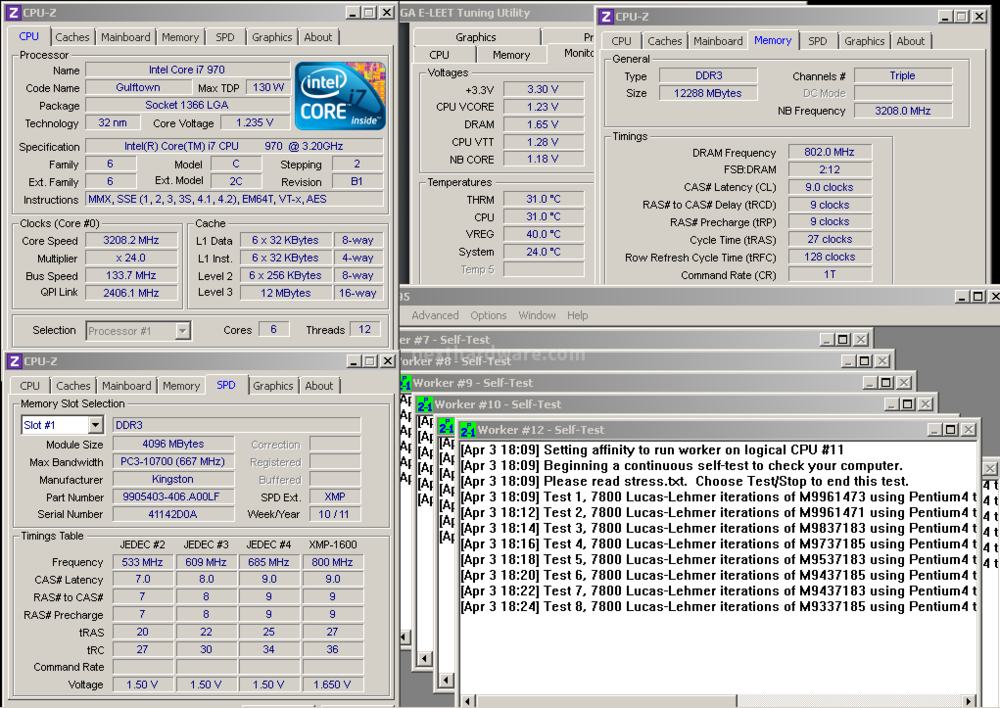Open the Advanced menu in Prime95
The width and height of the screenshot is (1000, 708).
435,315
